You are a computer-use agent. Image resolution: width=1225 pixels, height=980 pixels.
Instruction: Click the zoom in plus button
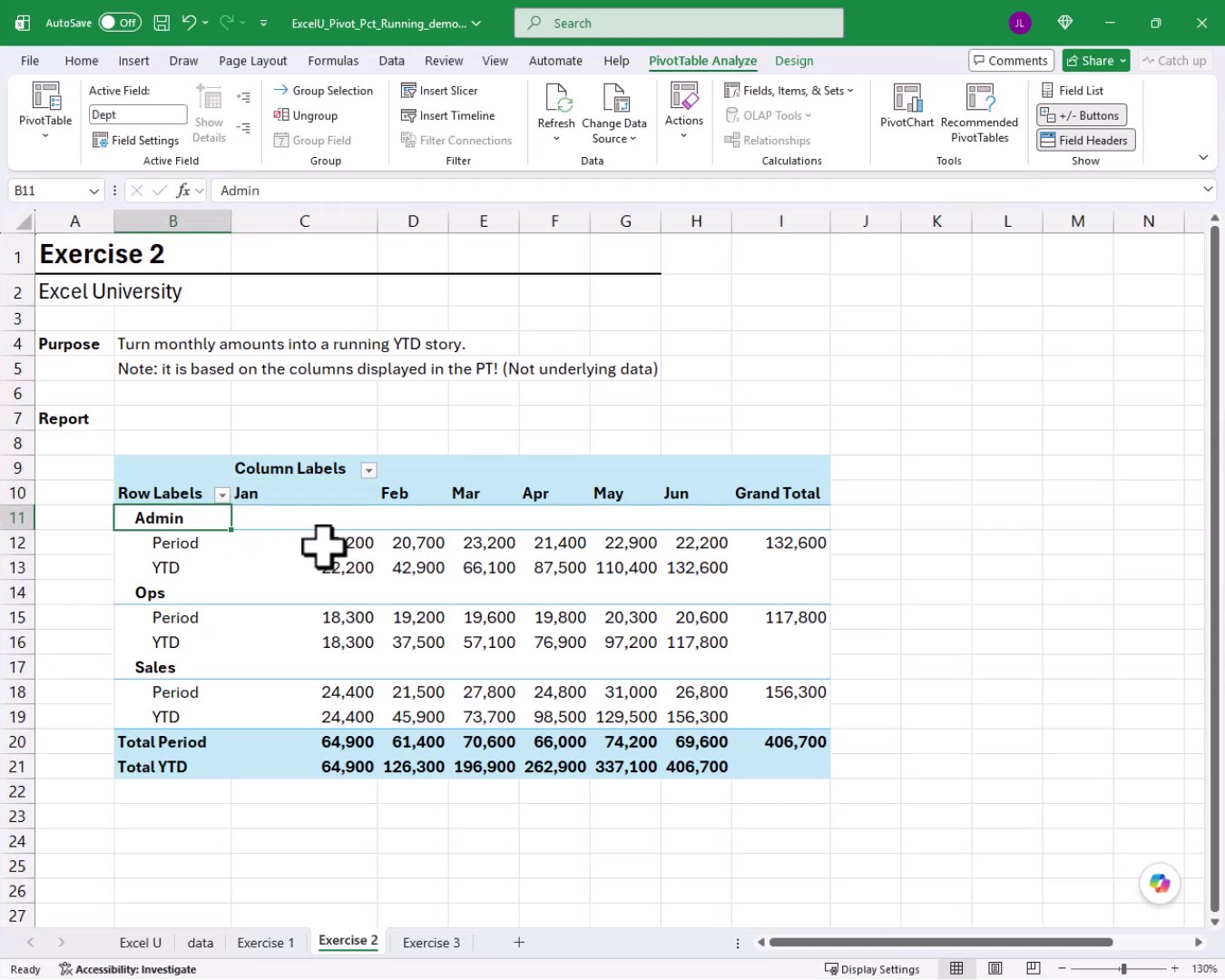pos(1174,969)
